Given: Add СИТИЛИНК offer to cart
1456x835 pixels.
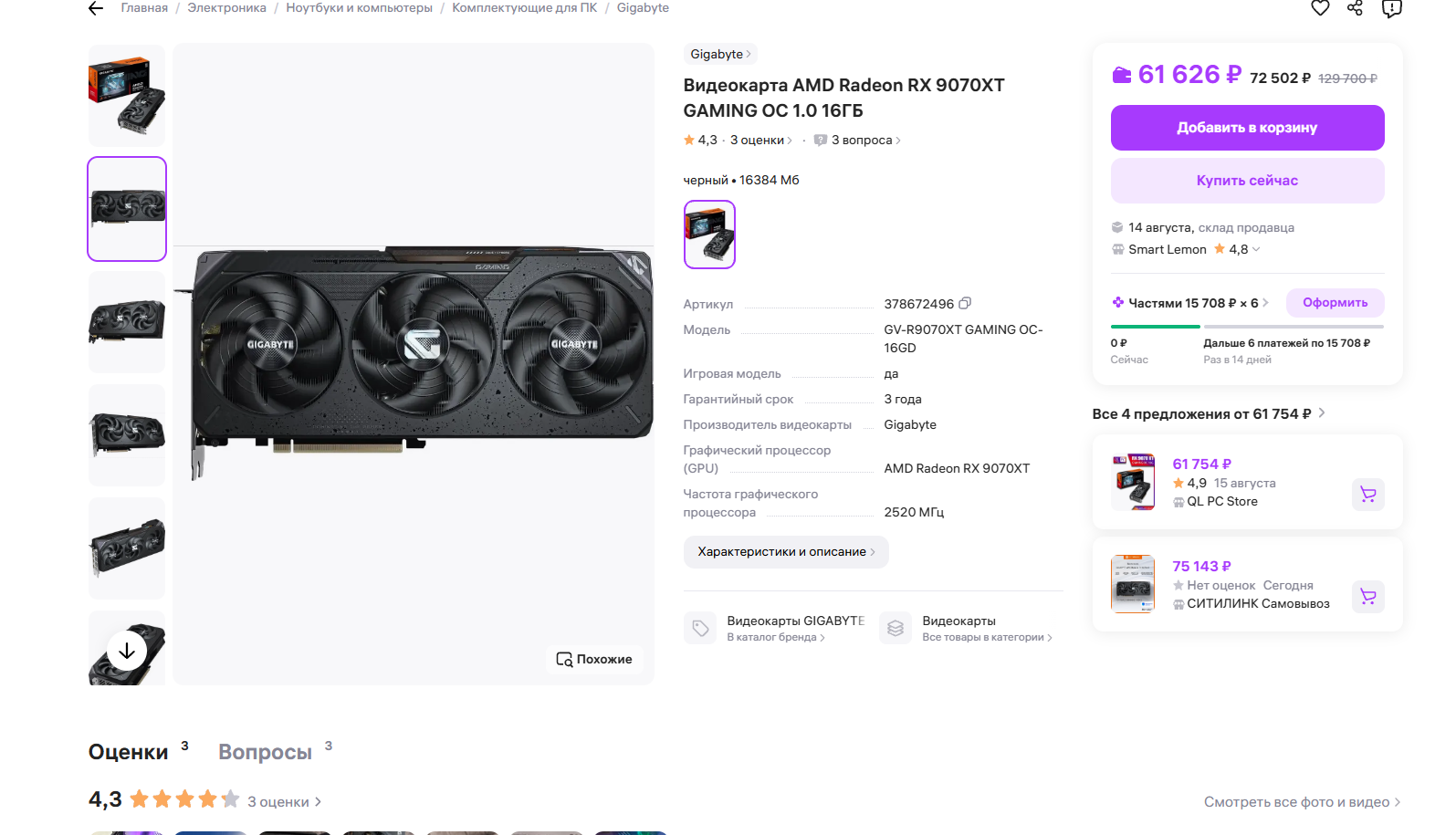Looking at the screenshot, I should click(x=1367, y=597).
